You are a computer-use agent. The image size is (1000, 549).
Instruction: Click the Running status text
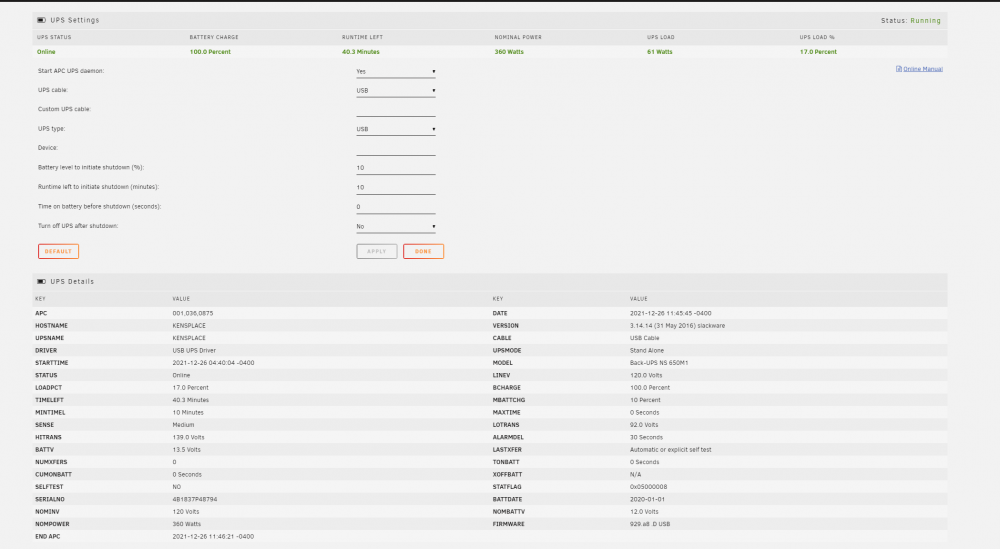(925, 20)
